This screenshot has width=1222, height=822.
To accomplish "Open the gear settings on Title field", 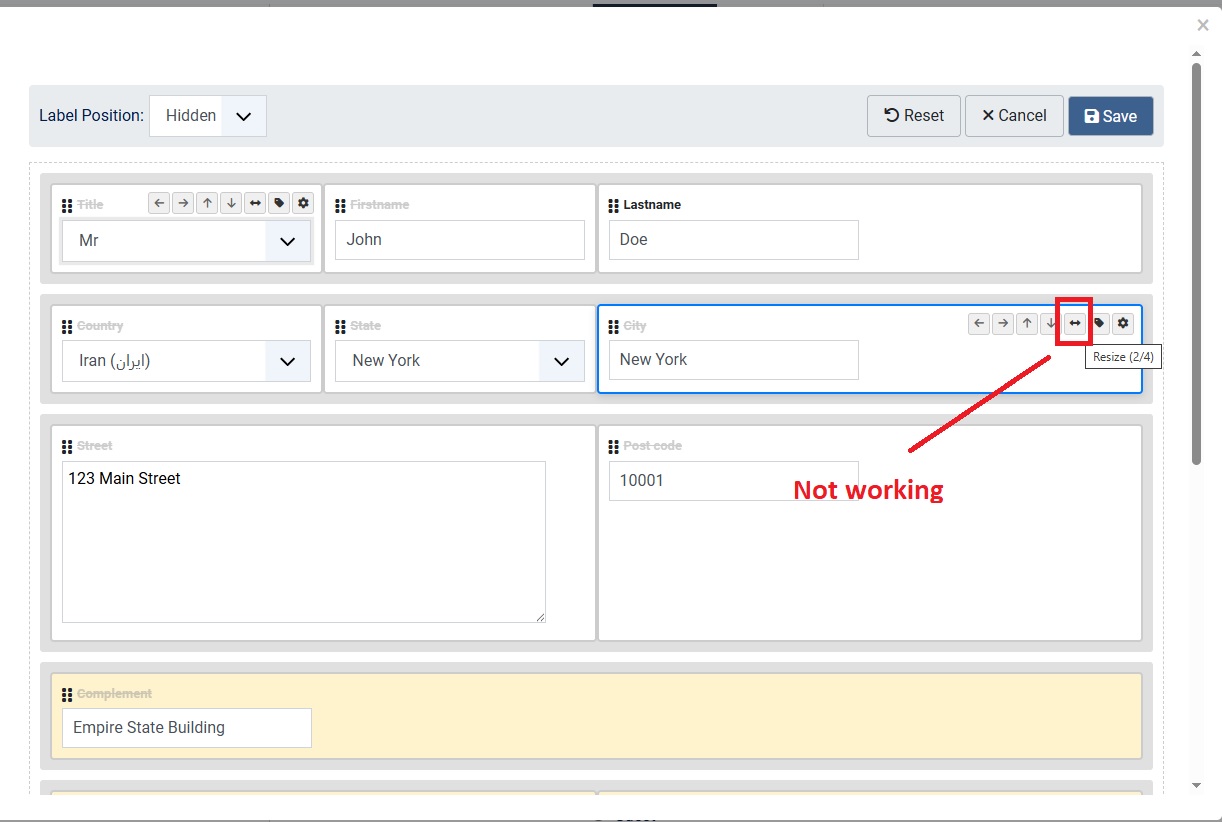I will [x=303, y=203].
